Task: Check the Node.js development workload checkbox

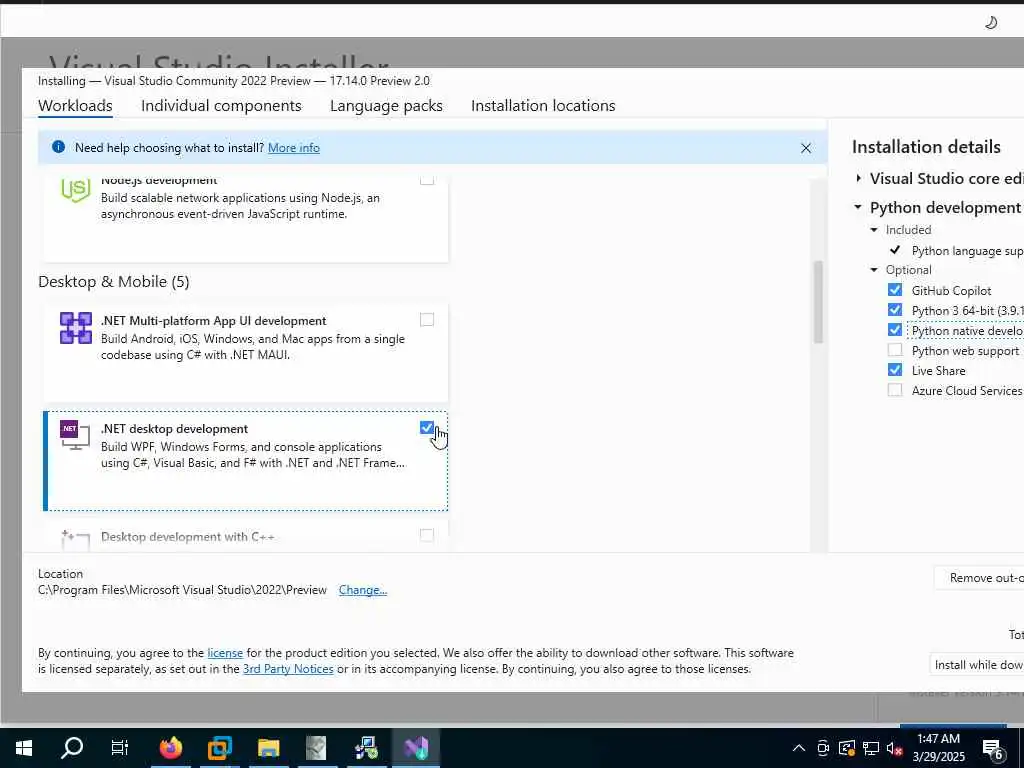Action: click(x=426, y=180)
